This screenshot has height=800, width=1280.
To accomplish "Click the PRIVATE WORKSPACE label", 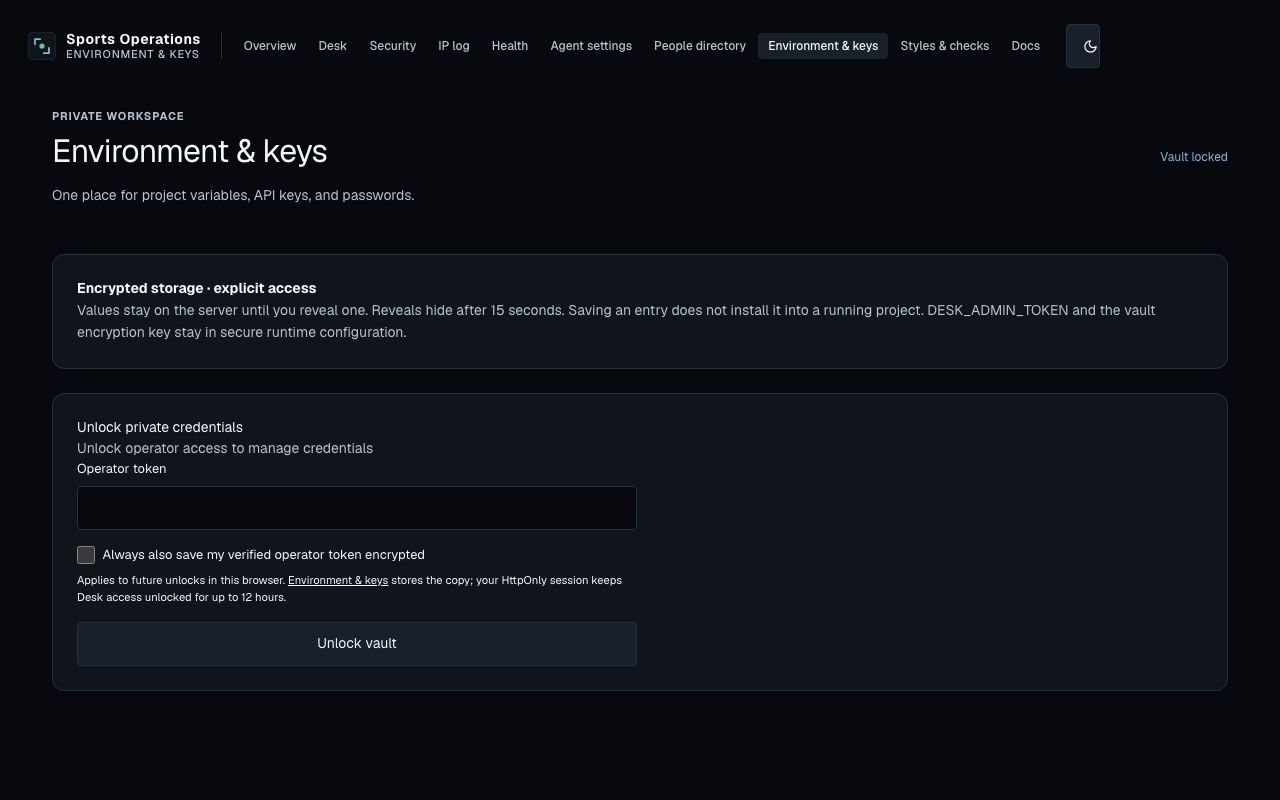I will pyautogui.click(x=118, y=116).
